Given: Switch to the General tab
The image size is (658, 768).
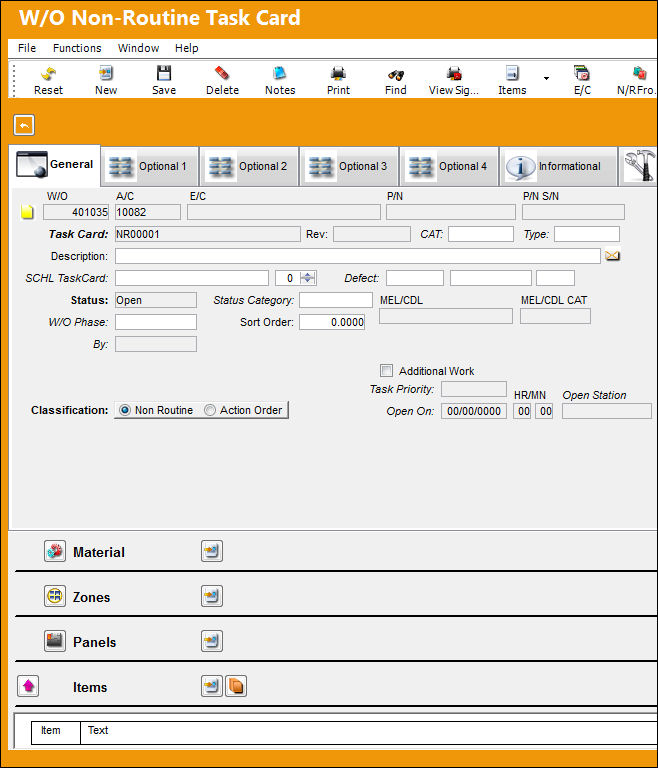Looking at the screenshot, I should [x=55, y=165].
